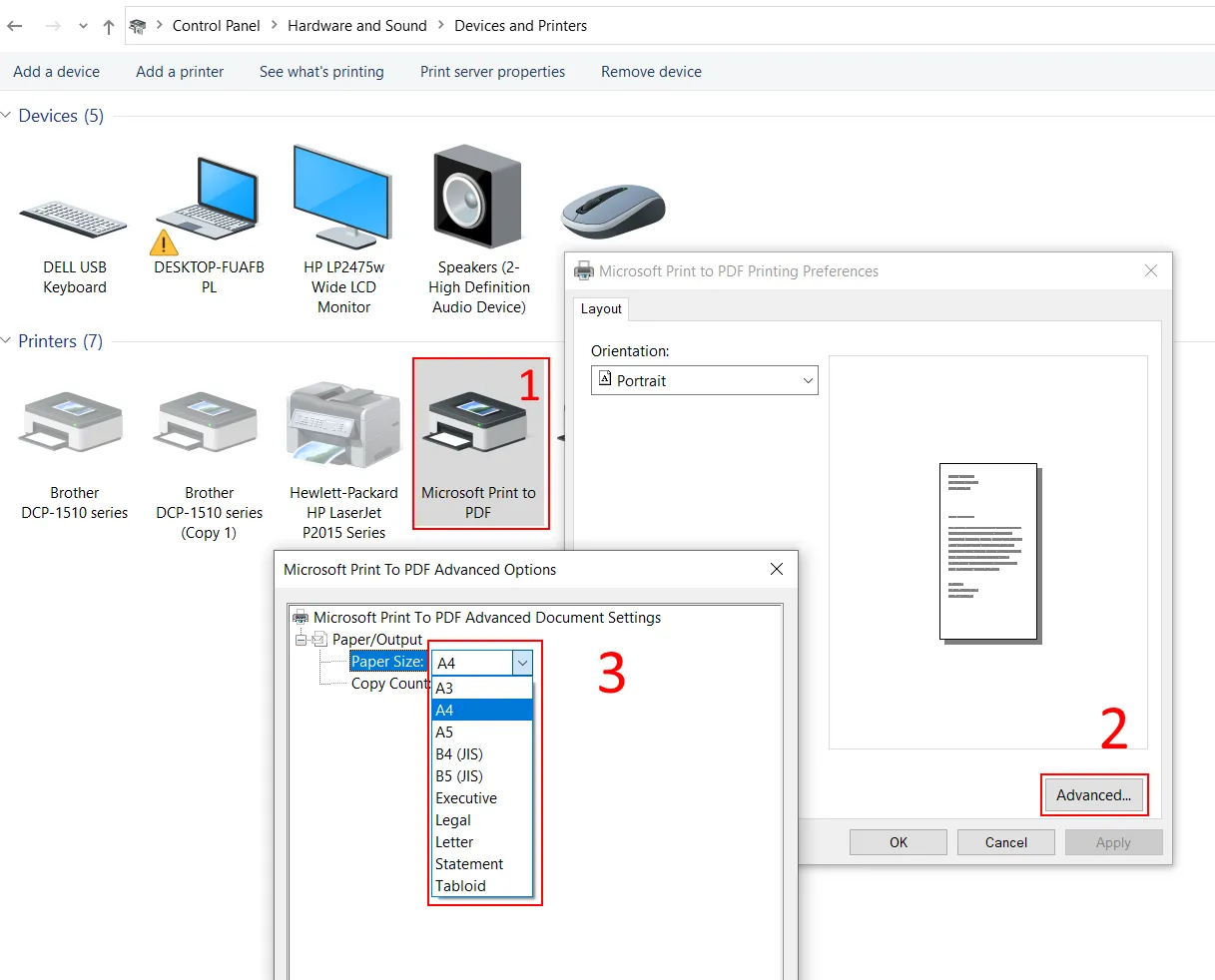Image resolution: width=1215 pixels, height=980 pixels.
Task: Choose B4 (JIS) paper size
Action: pos(482,753)
